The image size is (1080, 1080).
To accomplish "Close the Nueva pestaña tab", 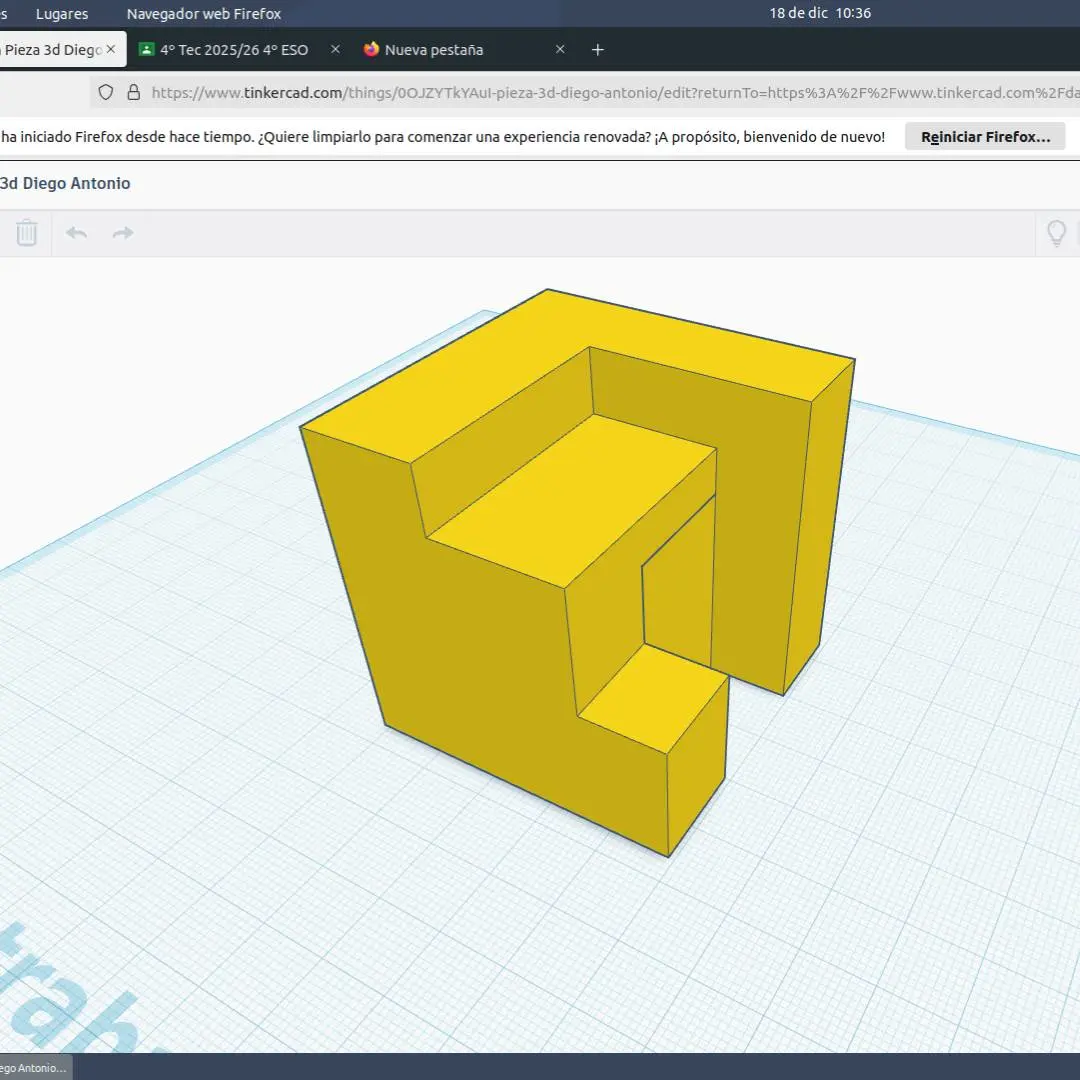I will (x=560, y=50).
